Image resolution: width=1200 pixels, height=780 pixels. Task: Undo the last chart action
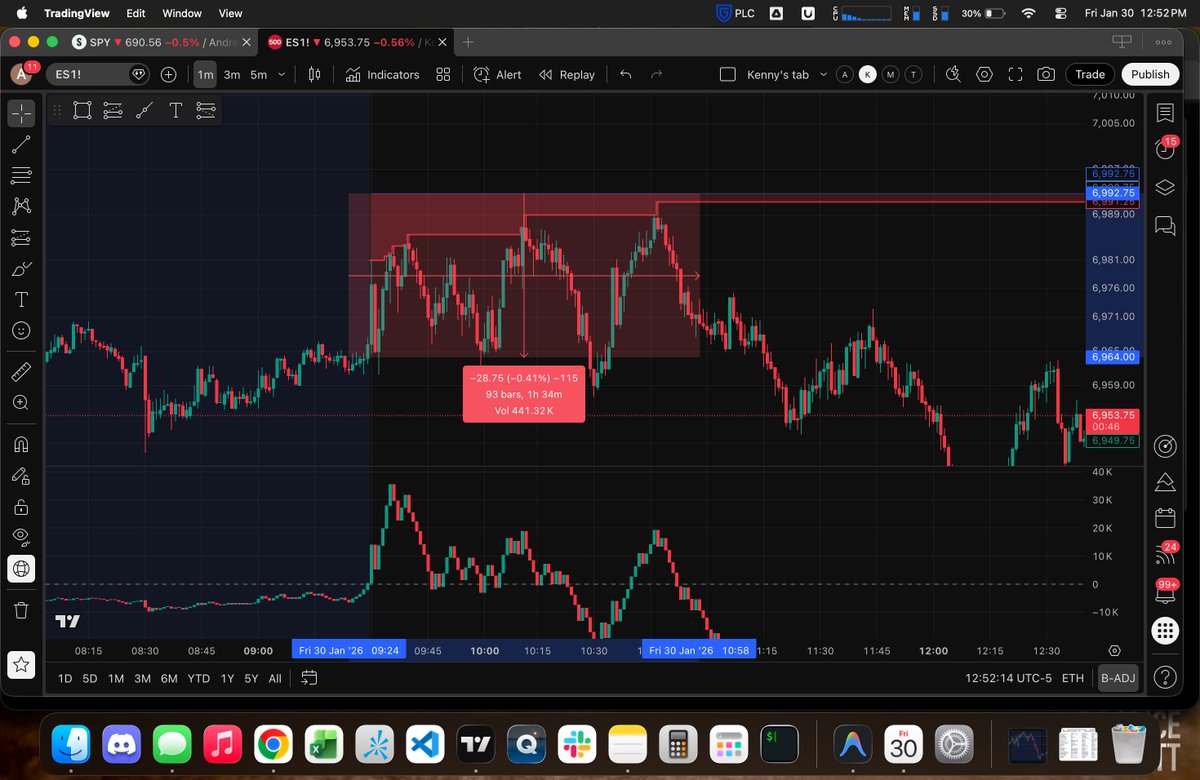[626, 74]
